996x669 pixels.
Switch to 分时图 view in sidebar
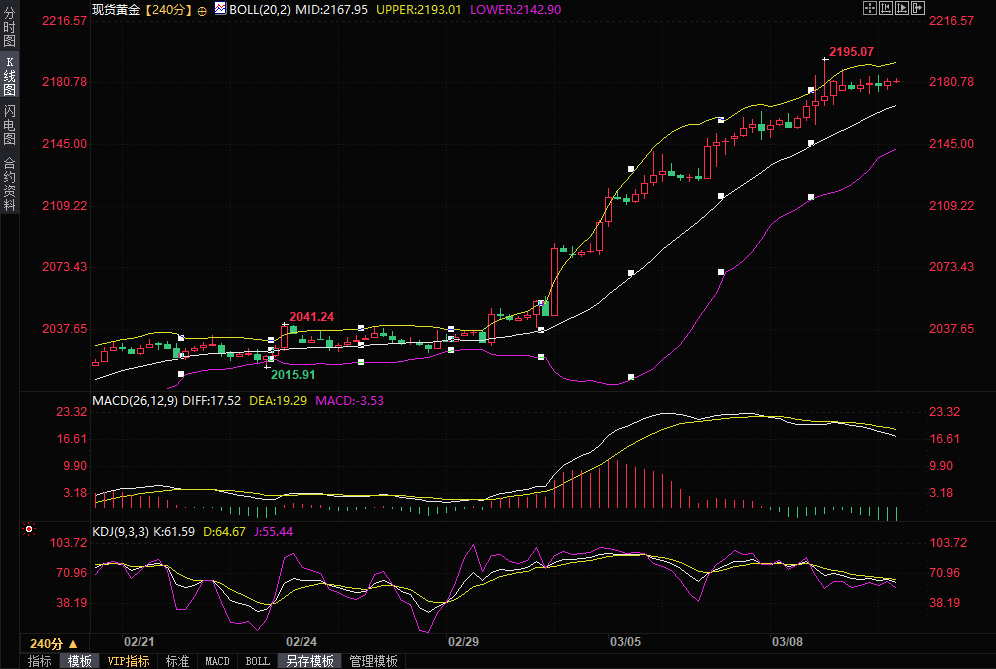(10, 28)
